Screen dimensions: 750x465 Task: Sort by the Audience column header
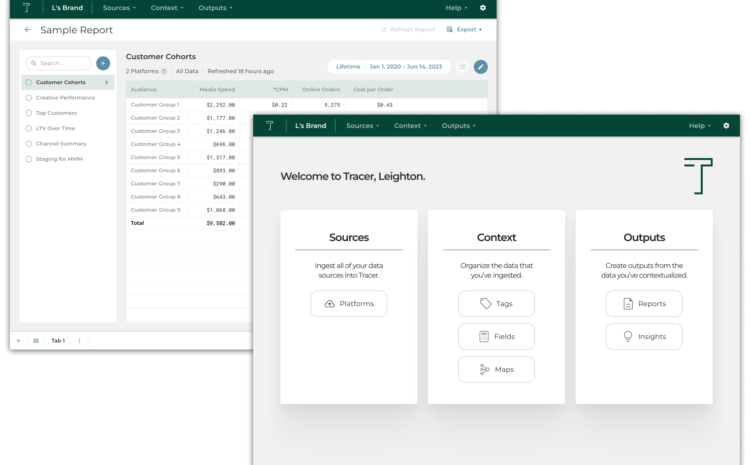pos(143,89)
